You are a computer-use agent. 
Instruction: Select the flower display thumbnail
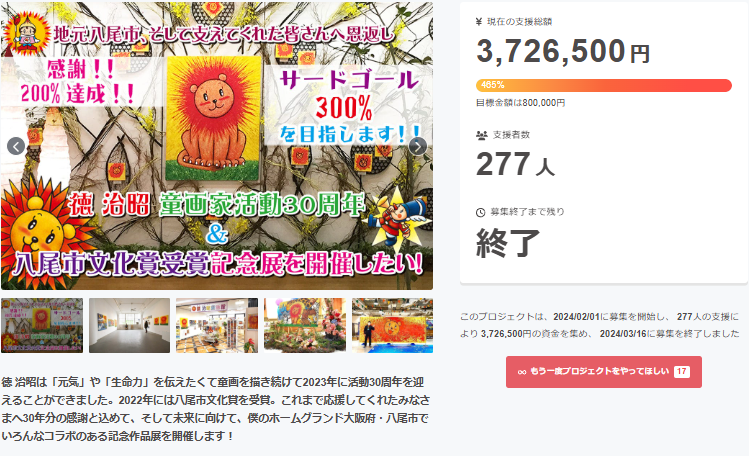click(x=305, y=326)
